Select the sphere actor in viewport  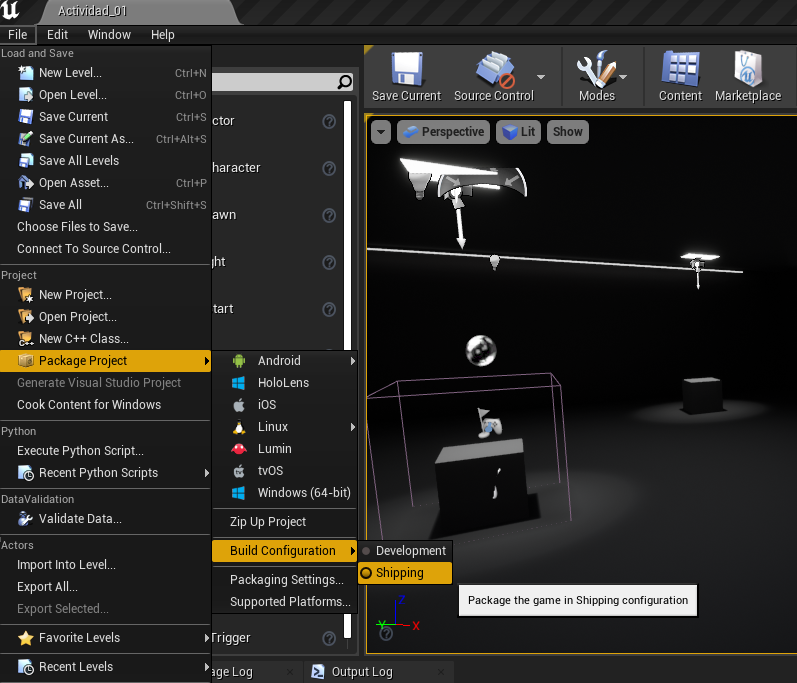tap(481, 350)
